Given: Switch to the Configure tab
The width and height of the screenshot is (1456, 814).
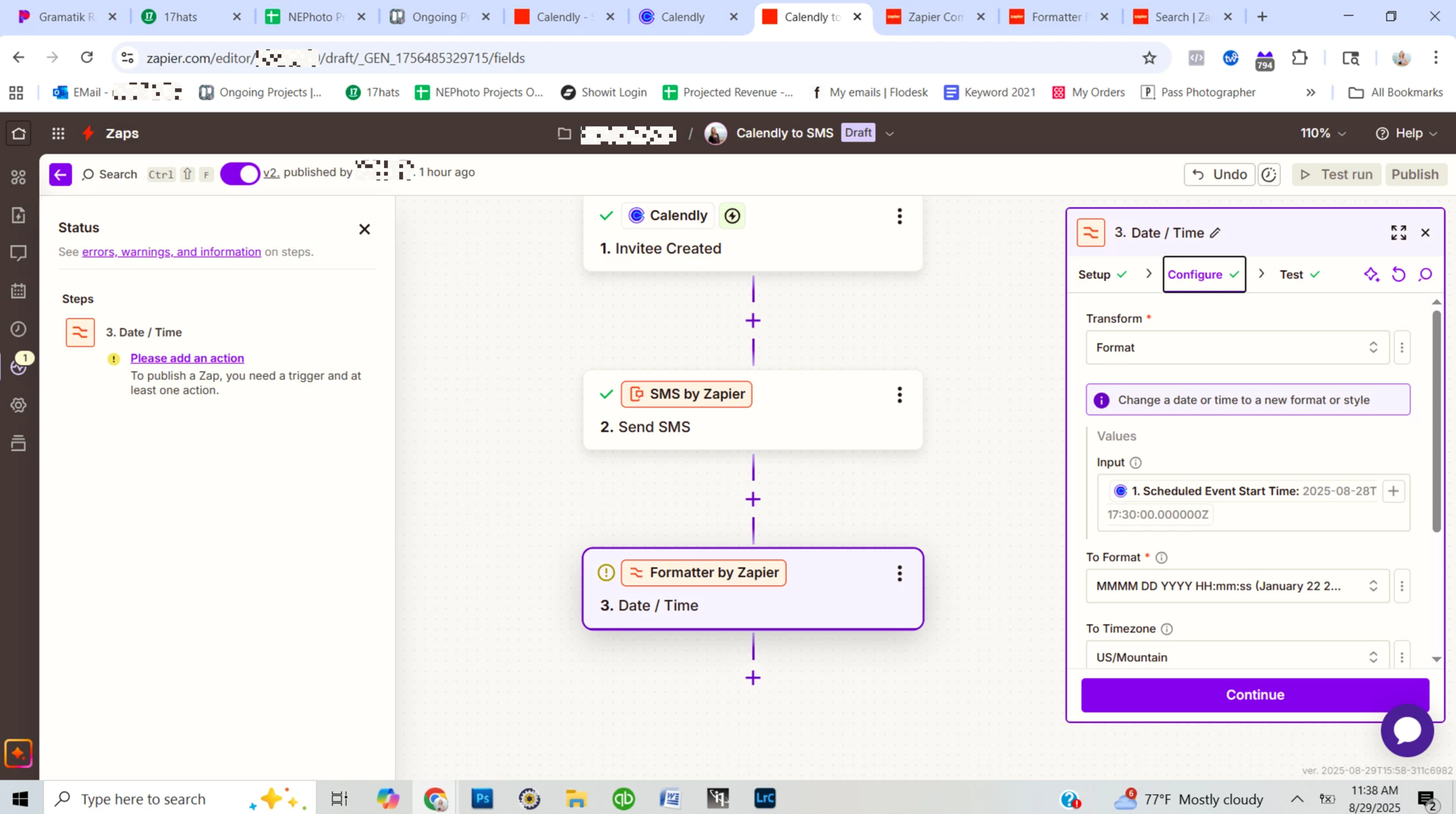Looking at the screenshot, I should coord(1204,274).
